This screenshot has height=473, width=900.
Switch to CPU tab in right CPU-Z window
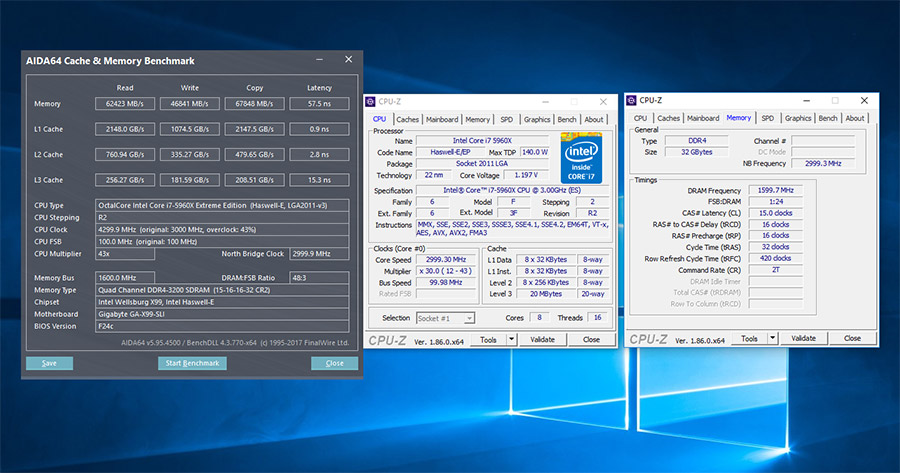click(x=641, y=118)
